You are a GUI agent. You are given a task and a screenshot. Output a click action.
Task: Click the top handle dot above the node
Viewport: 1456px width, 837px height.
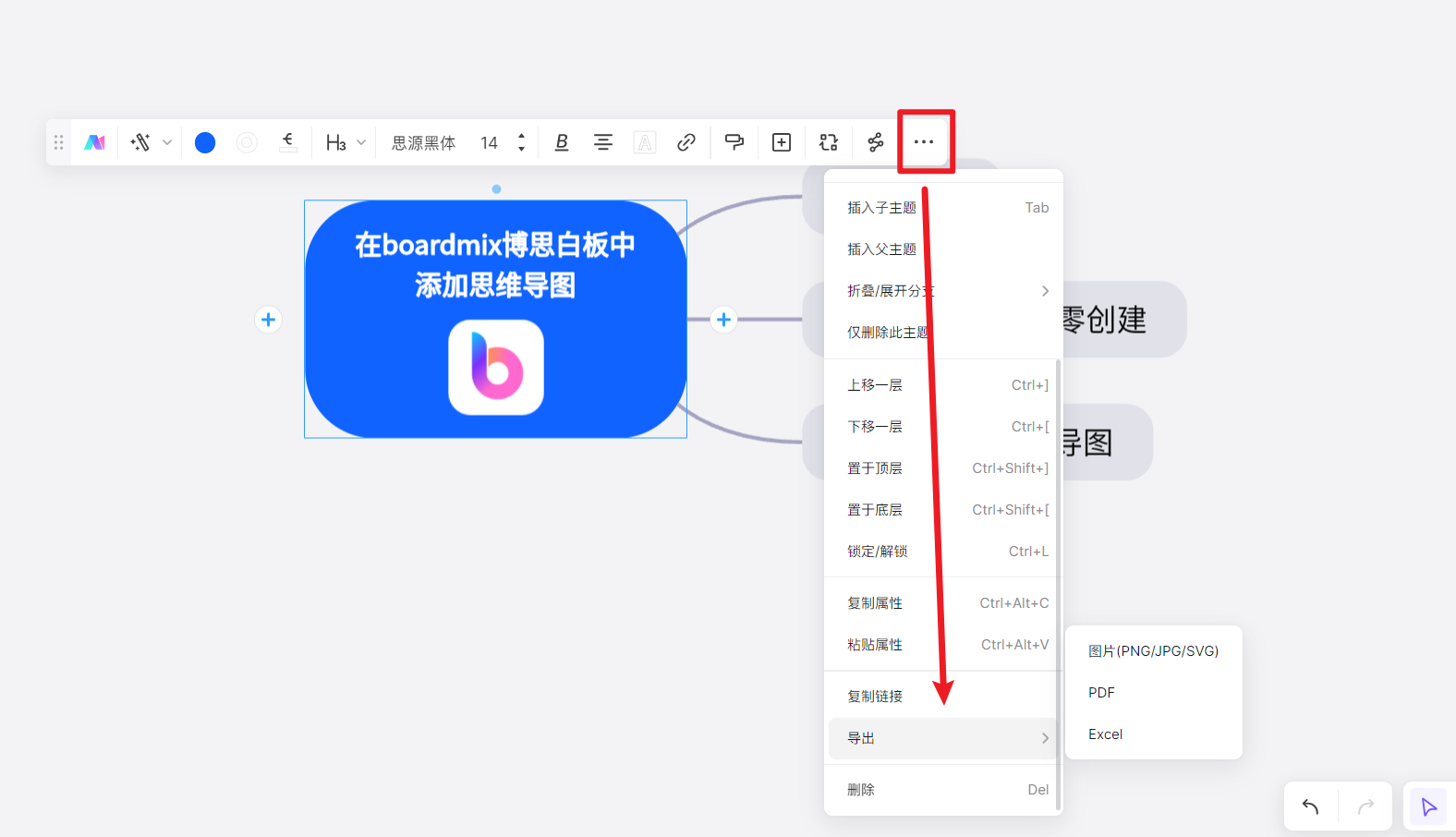click(x=496, y=189)
